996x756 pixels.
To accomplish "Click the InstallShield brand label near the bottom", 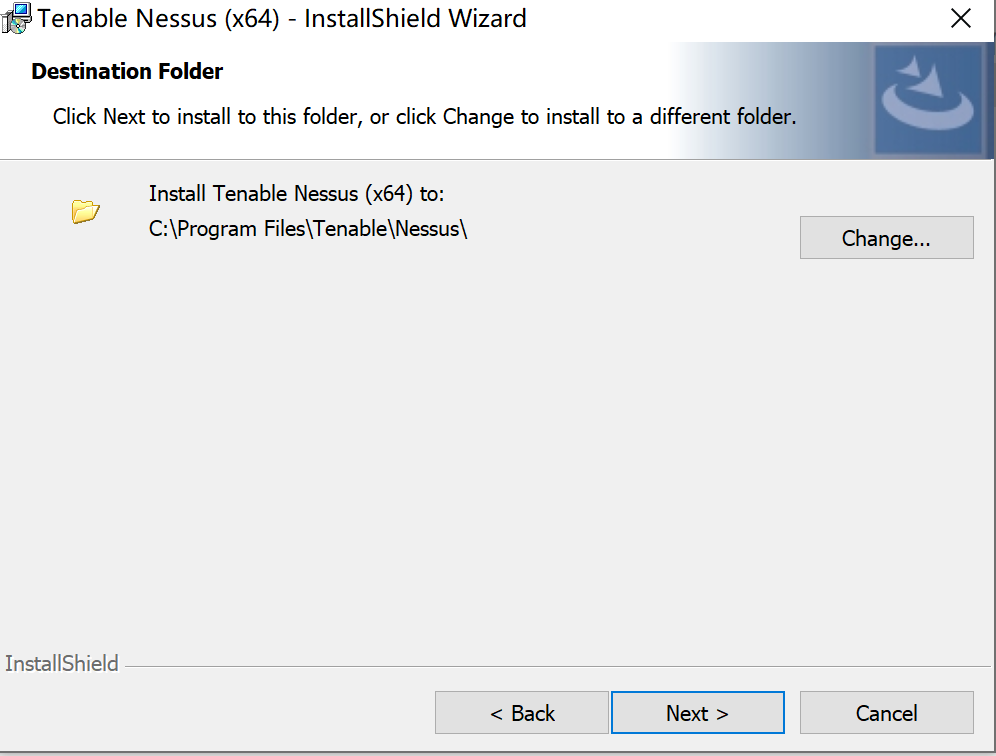I will click(x=62, y=663).
